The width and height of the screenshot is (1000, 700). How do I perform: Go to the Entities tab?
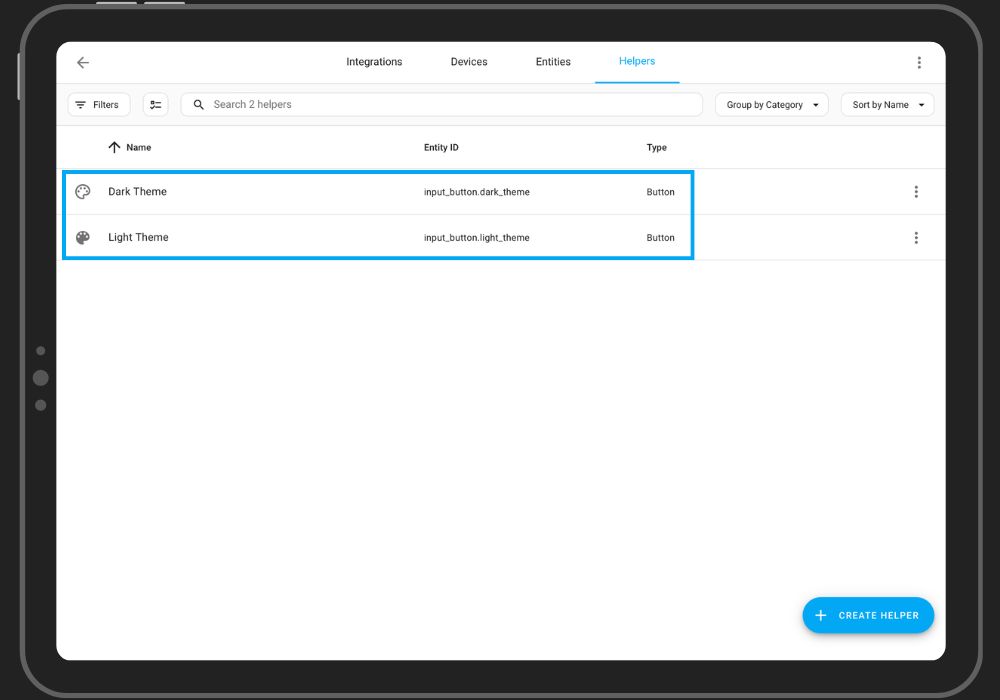tap(553, 62)
